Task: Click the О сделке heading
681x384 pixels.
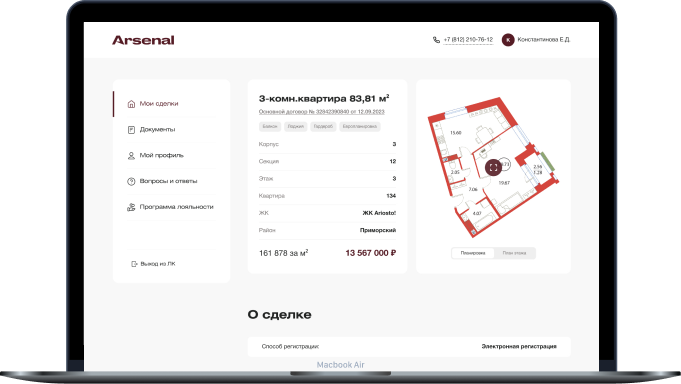Action: [x=279, y=314]
